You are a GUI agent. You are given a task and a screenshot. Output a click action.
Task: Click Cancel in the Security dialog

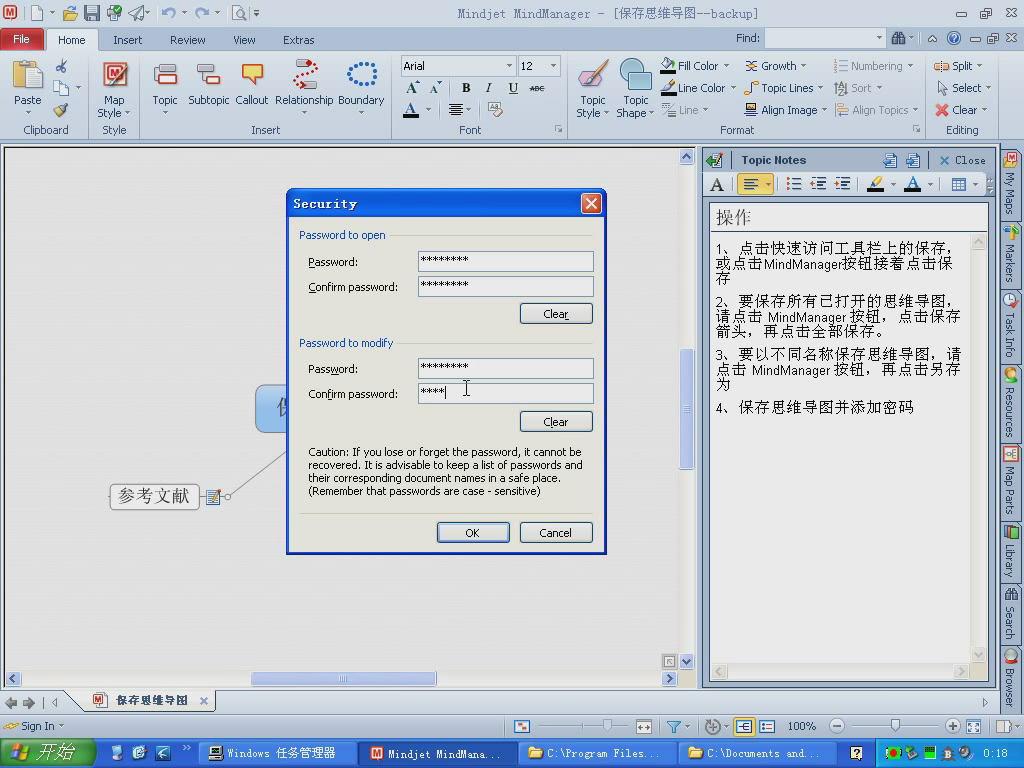click(556, 533)
